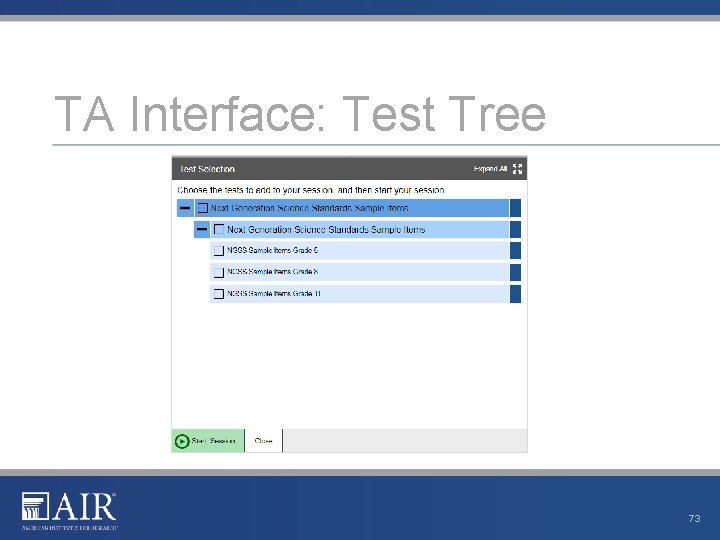Screen dimensions: 720x540
Task: Click the Expand All fullscreen arrows icon
Action: [x=518, y=169]
